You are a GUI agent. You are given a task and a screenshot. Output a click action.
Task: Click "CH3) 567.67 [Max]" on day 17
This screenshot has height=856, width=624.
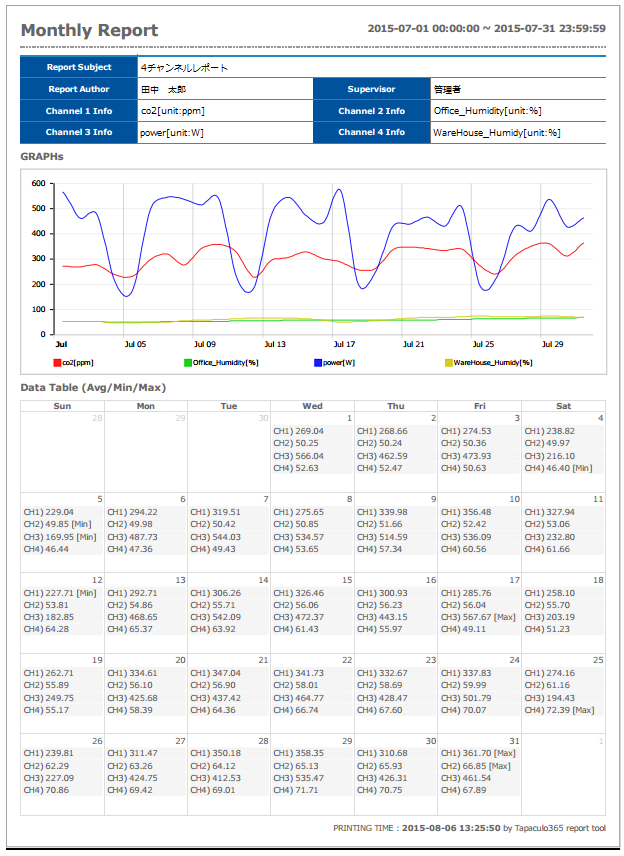[x=478, y=617]
